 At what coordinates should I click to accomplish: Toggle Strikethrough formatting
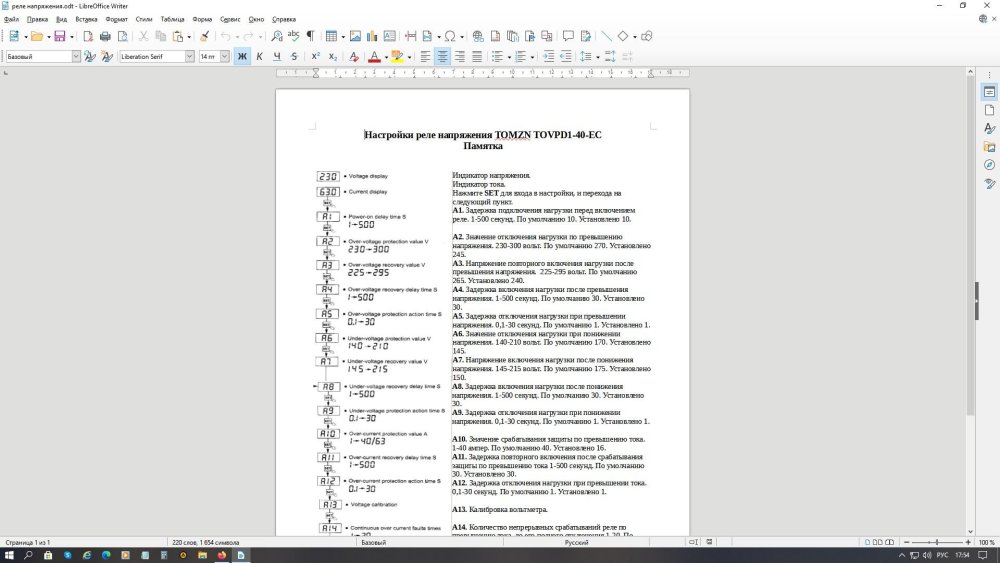[294, 57]
